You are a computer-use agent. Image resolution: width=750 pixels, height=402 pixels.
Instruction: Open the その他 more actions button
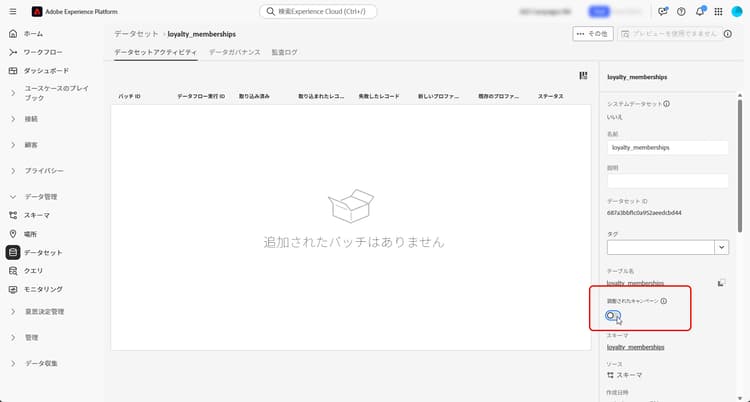tap(593, 34)
